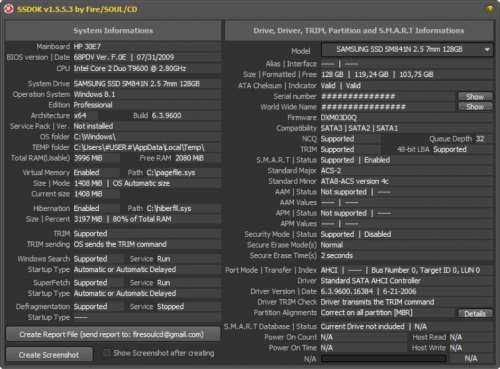500x369 pixels.
Task: Select S.M.A.R.T Status Enabled value
Action: point(377,160)
